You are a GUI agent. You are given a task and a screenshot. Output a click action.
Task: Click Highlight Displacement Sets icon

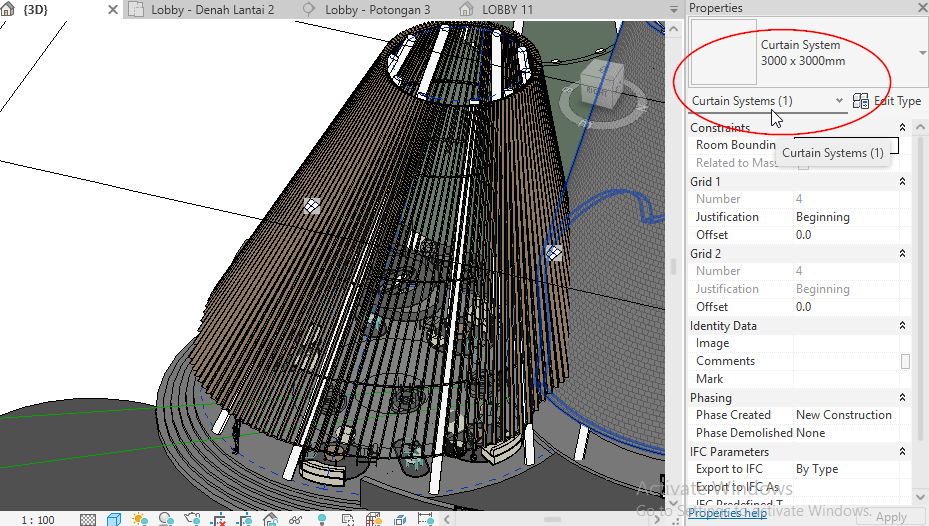tap(400, 519)
